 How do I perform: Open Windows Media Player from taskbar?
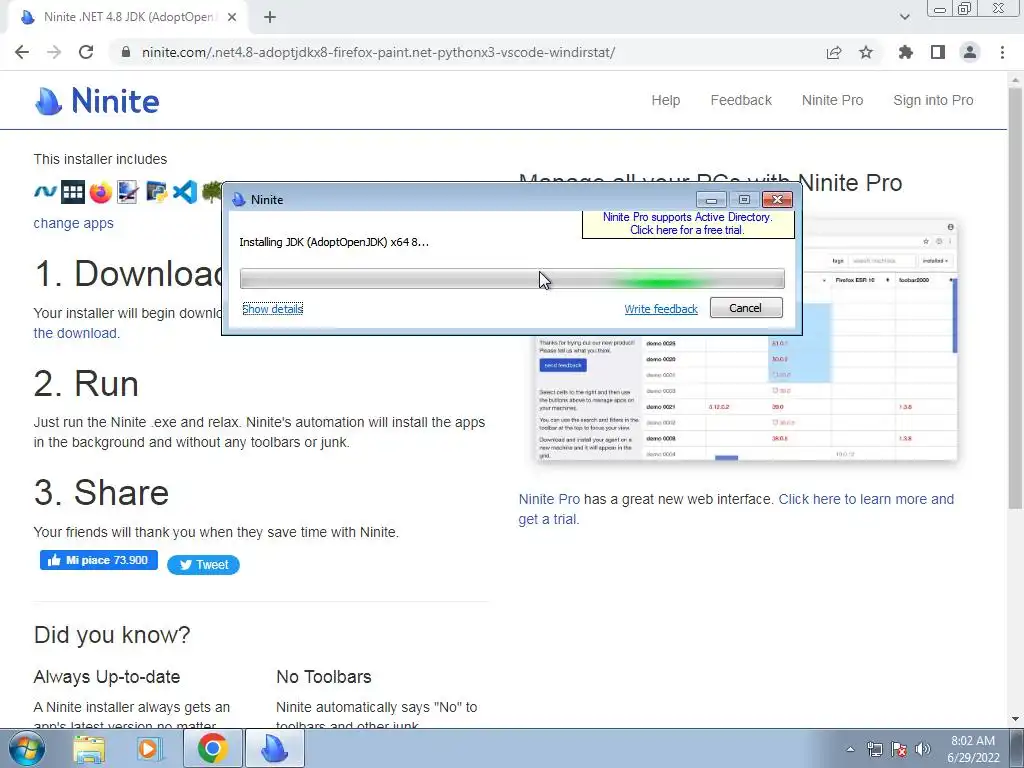pos(150,749)
